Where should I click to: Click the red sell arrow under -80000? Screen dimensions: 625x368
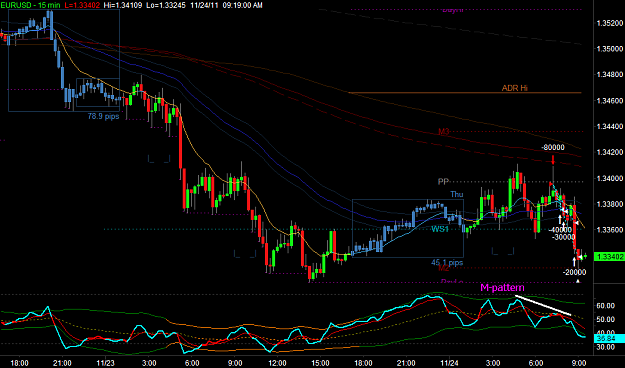(x=553, y=160)
